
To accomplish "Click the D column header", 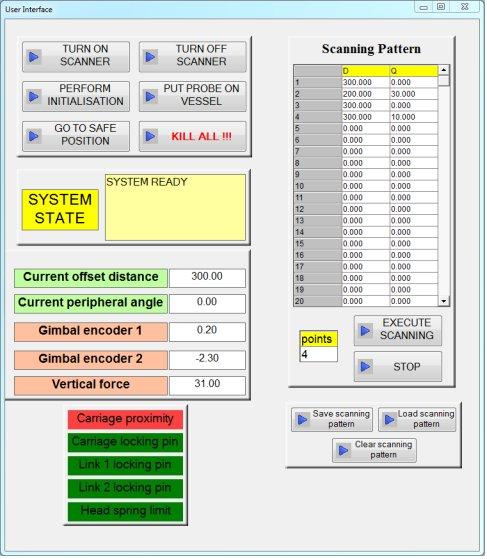I will tap(365, 71).
